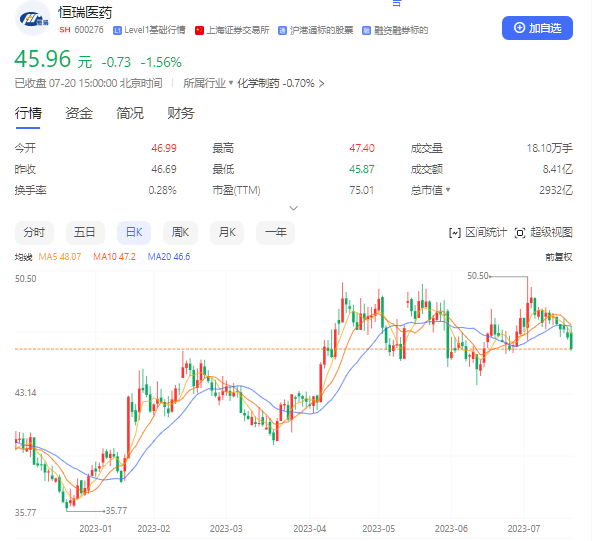This screenshot has width=592, height=541.
Task: Click the 昨收 value 46.69
Action: click(x=164, y=169)
